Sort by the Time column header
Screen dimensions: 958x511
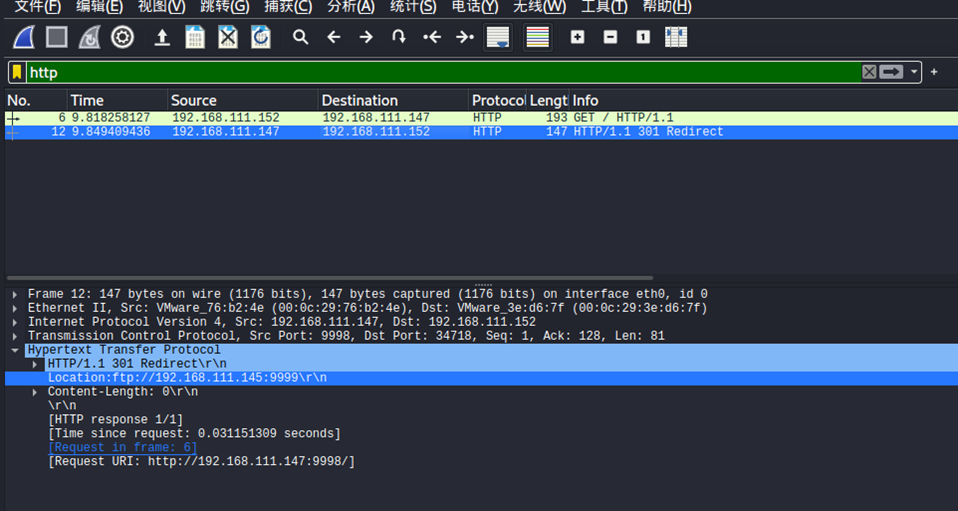117,100
